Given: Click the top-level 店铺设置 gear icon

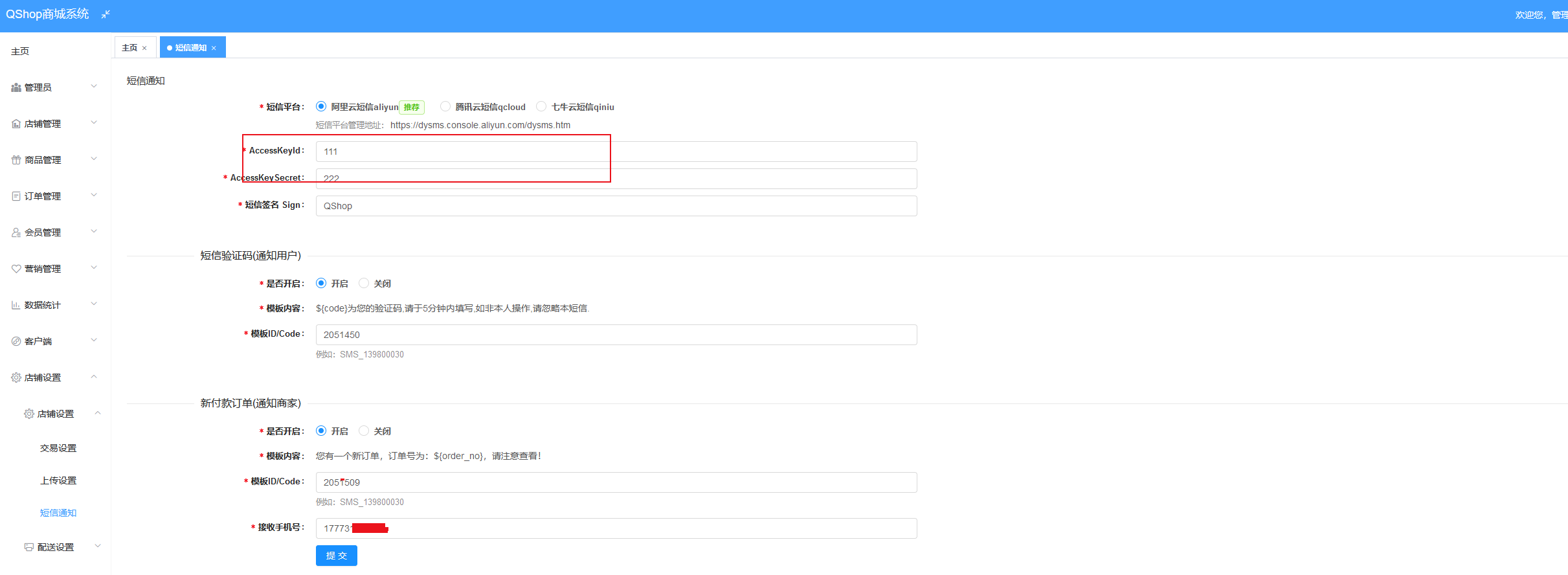Looking at the screenshot, I should point(16,378).
